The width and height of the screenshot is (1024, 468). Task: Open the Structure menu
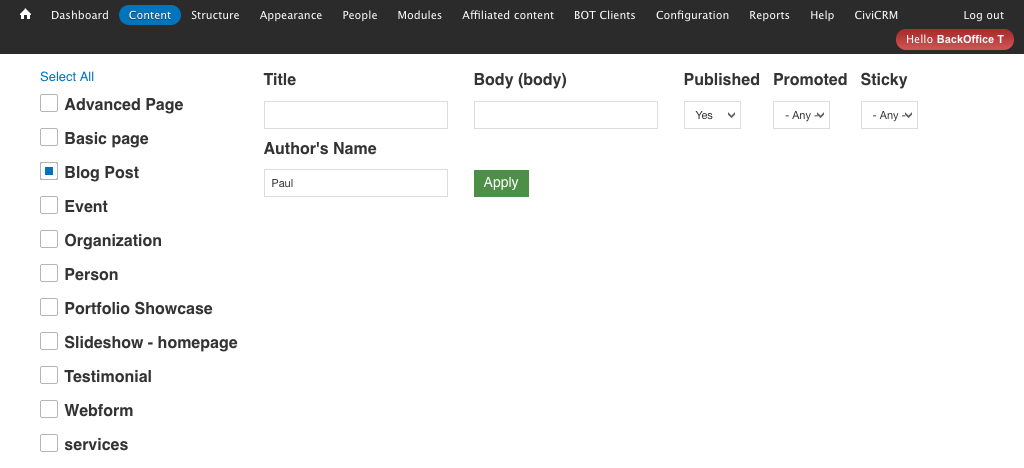215,15
